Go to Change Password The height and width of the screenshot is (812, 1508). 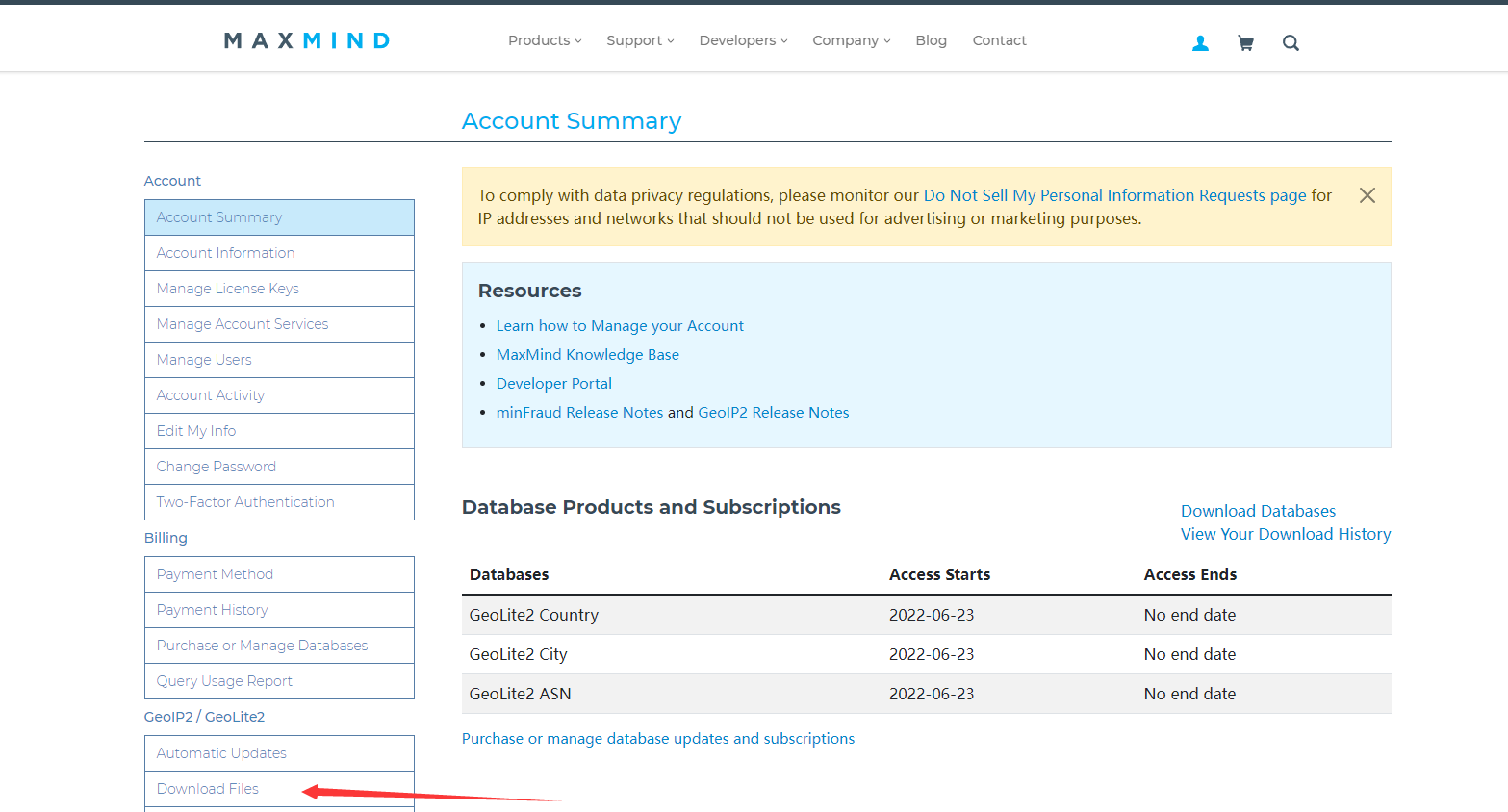pyautogui.click(x=279, y=467)
